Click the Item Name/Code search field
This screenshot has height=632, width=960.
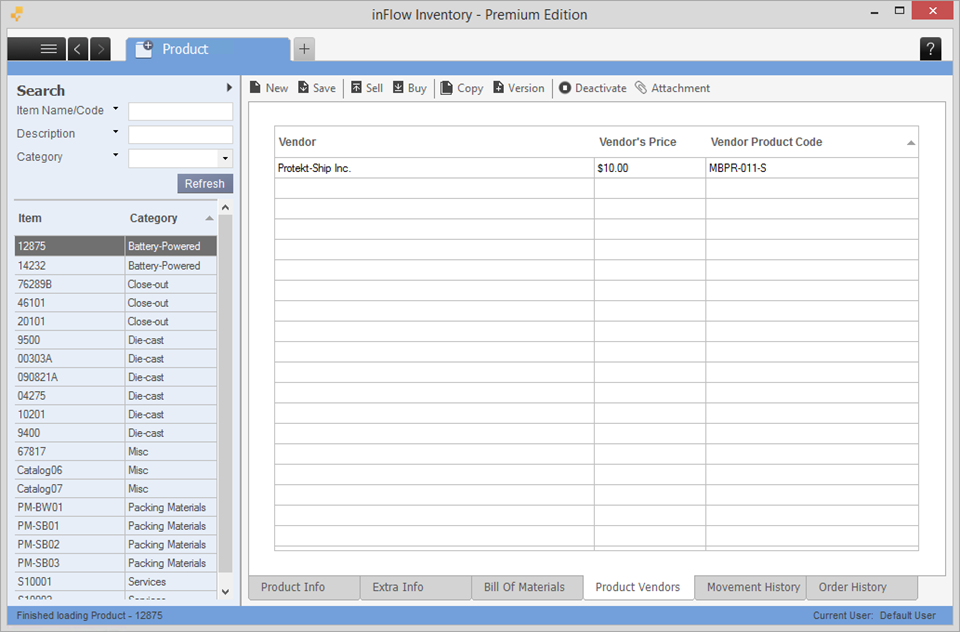(181, 111)
